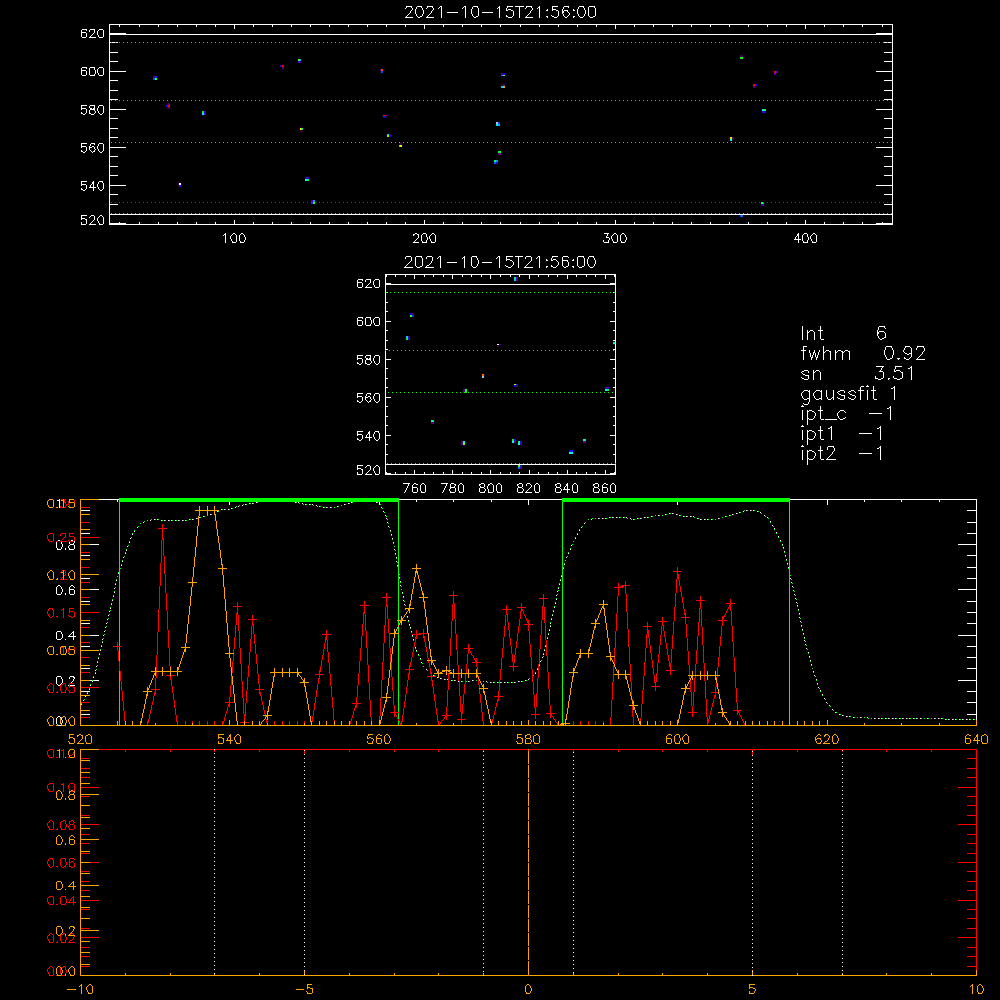Click the small middle plot title 2021-10-15T21:56:00
The width and height of the screenshot is (1000, 1000).
tap(501, 262)
